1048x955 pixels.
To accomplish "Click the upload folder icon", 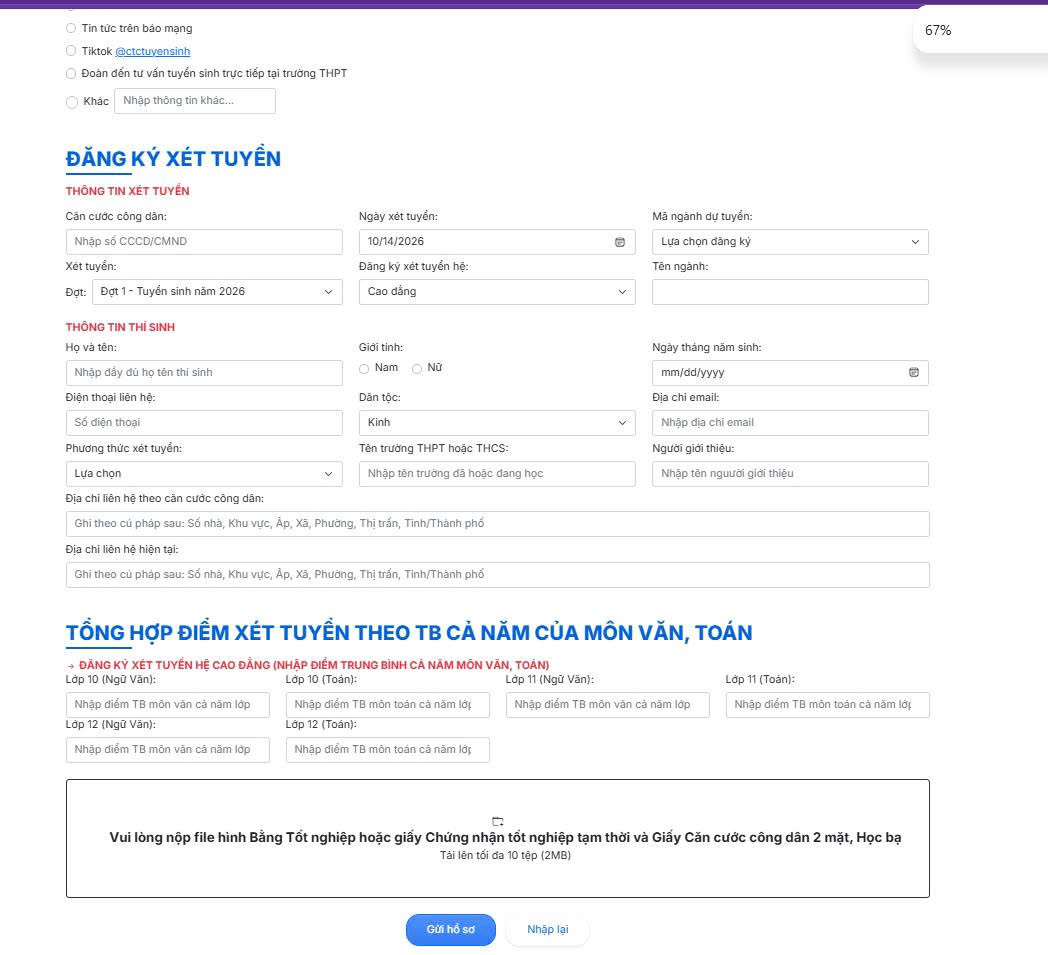I will [498, 821].
